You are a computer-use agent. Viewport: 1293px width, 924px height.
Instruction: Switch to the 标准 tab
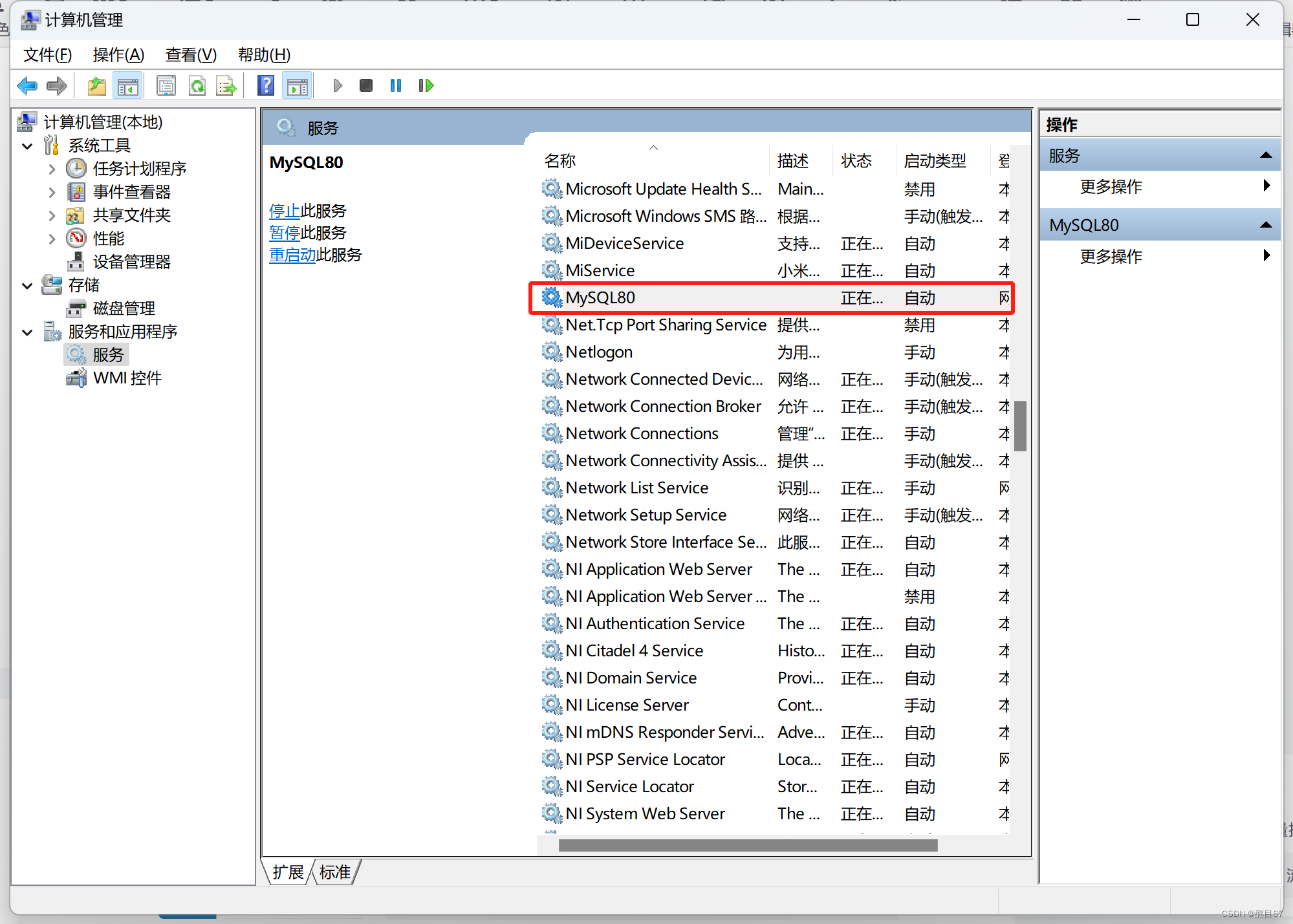pyautogui.click(x=334, y=872)
